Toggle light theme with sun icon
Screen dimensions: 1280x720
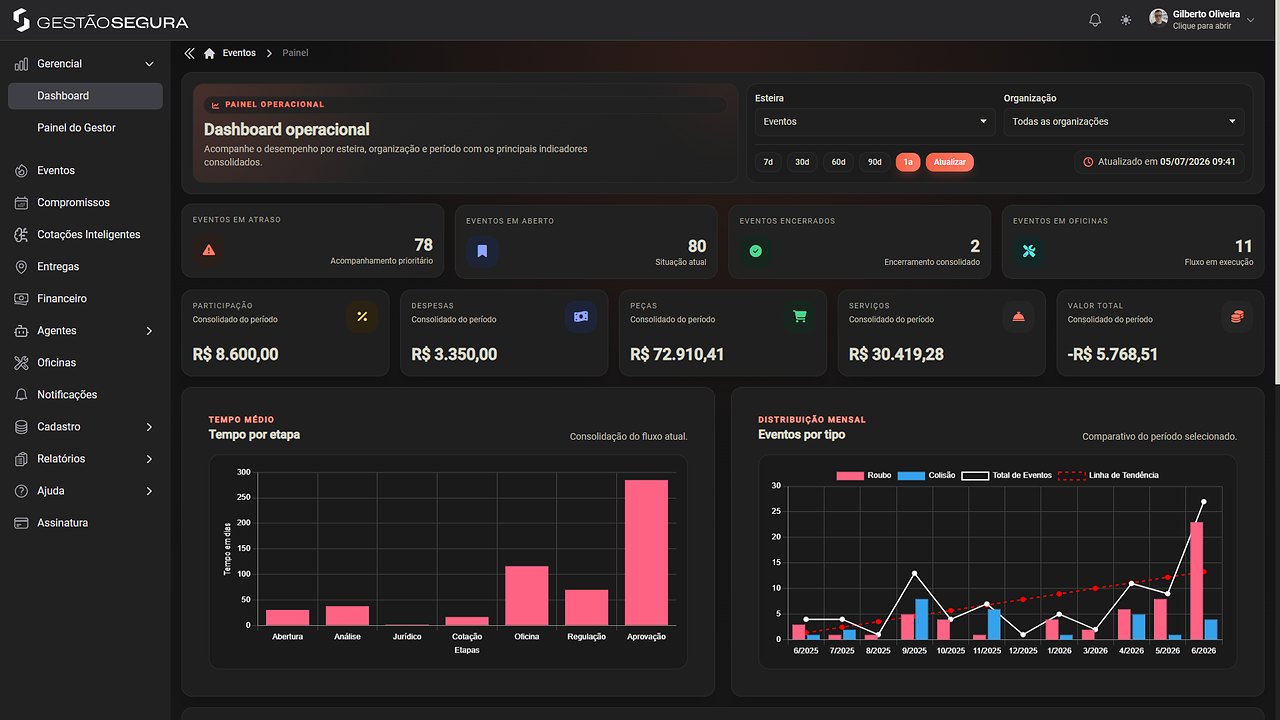[1126, 20]
